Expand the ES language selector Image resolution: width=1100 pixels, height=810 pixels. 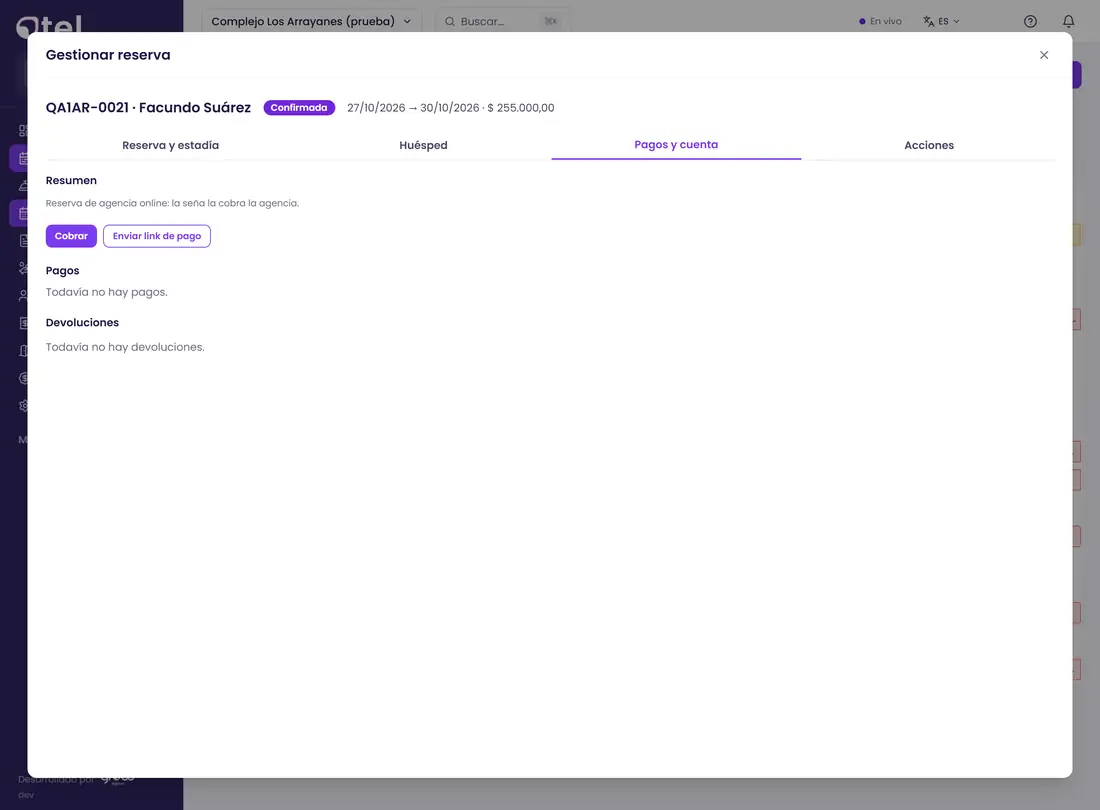(x=941, y=21)
